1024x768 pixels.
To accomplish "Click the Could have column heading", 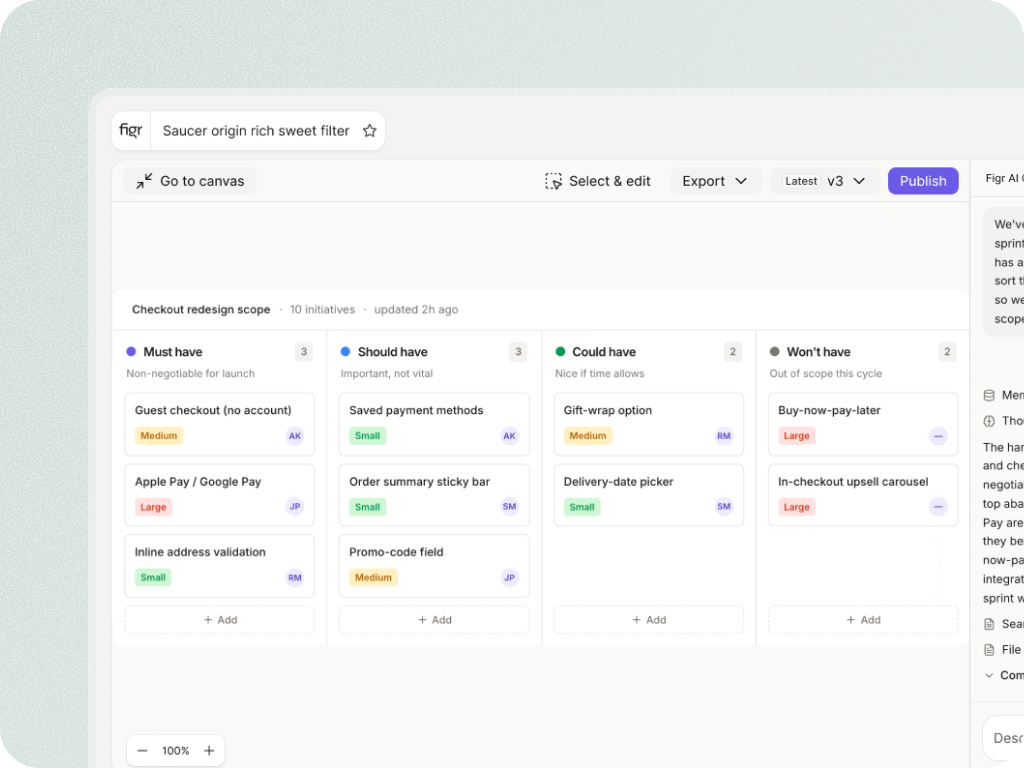I will (x=604, y=352).
